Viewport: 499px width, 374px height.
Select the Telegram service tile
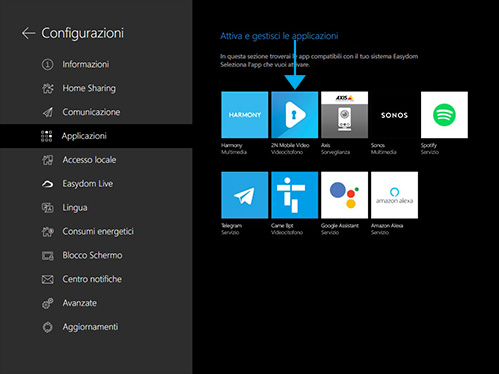point(245,195)
